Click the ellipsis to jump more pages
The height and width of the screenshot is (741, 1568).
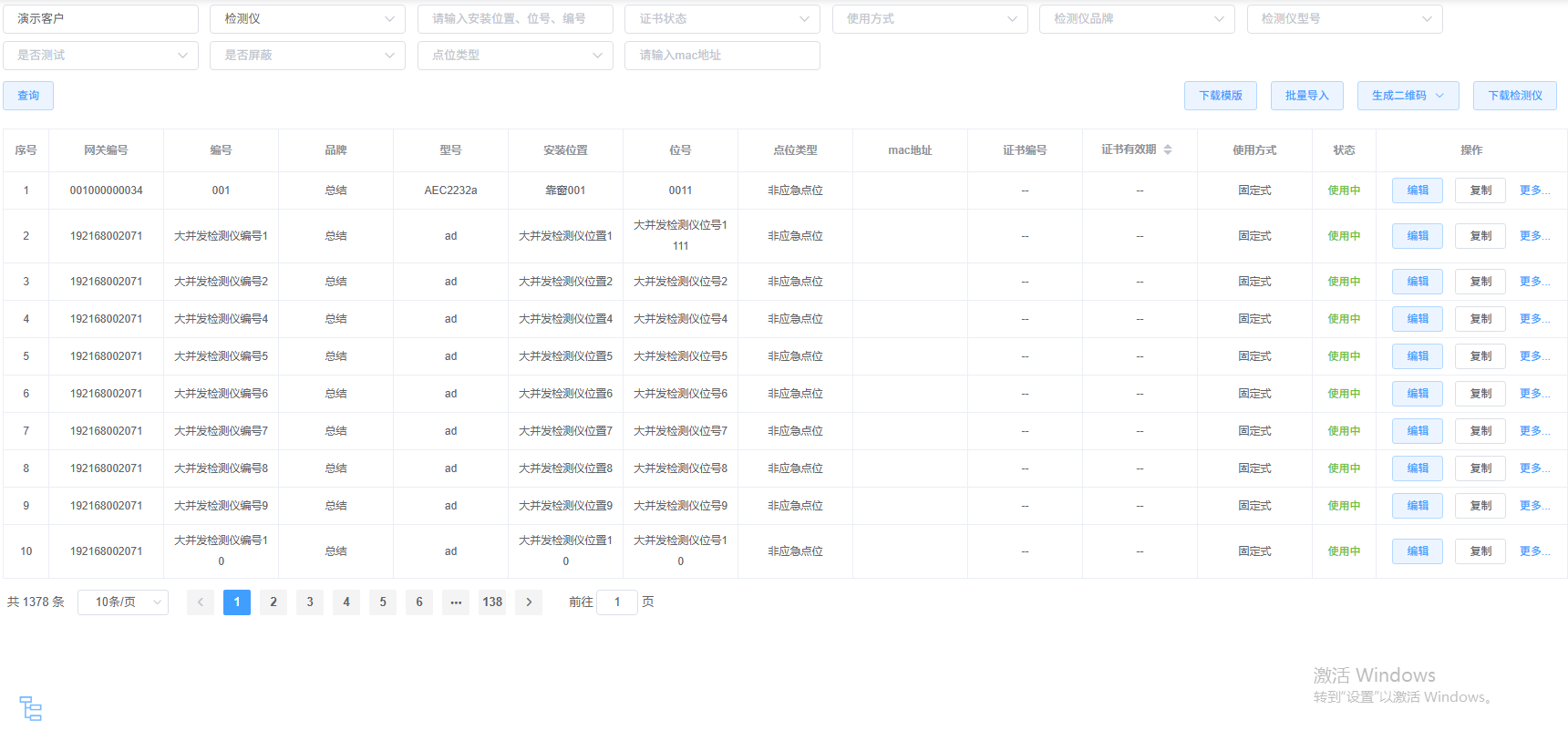click(456, 602)
